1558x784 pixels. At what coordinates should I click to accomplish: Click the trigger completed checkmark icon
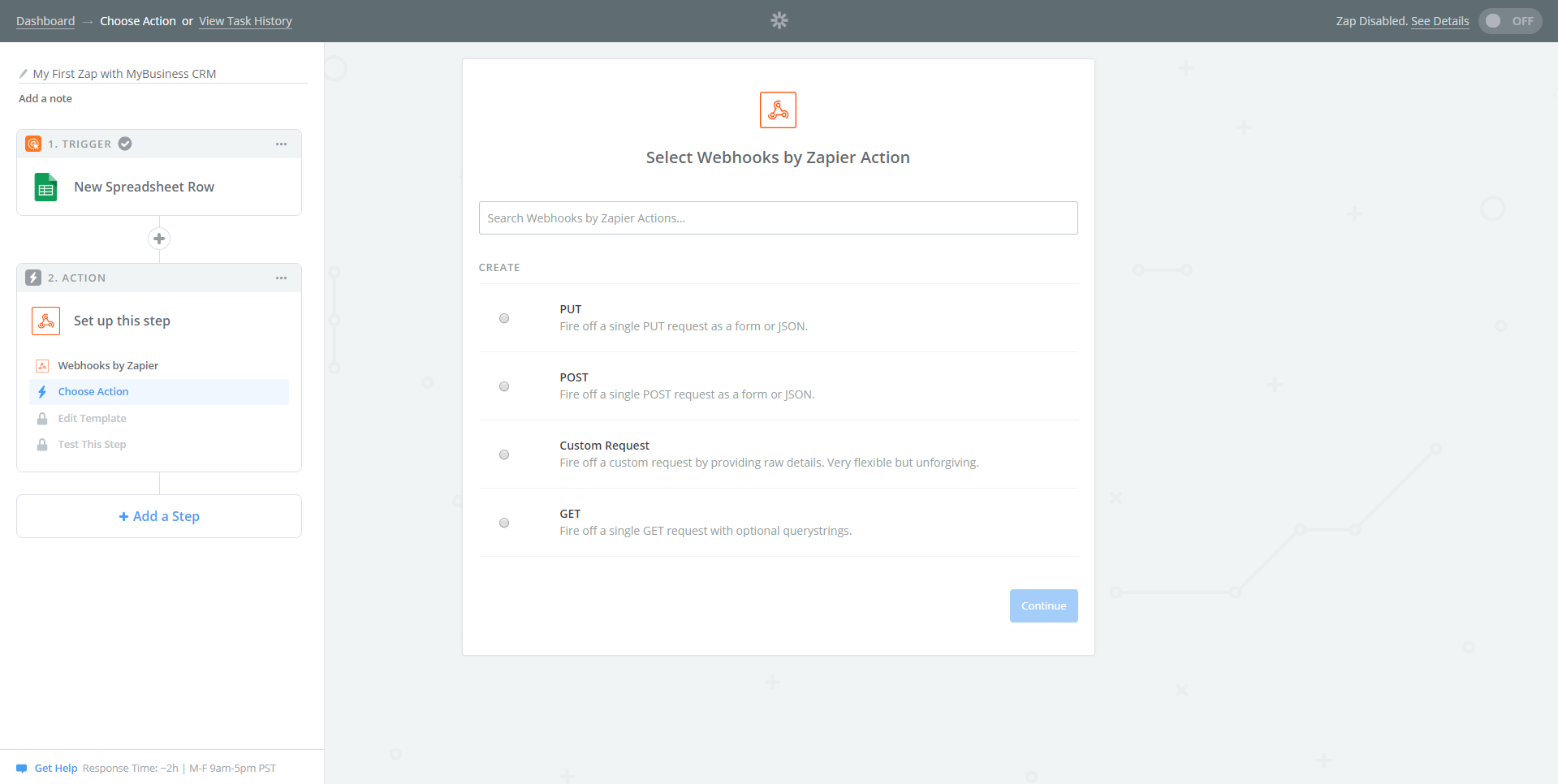pos(125,144)
